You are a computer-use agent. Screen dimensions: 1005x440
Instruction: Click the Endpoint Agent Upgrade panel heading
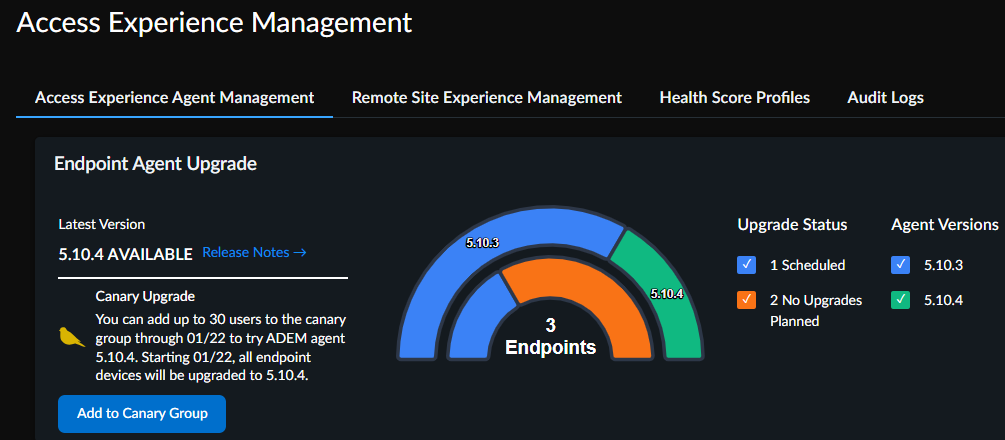155,163
